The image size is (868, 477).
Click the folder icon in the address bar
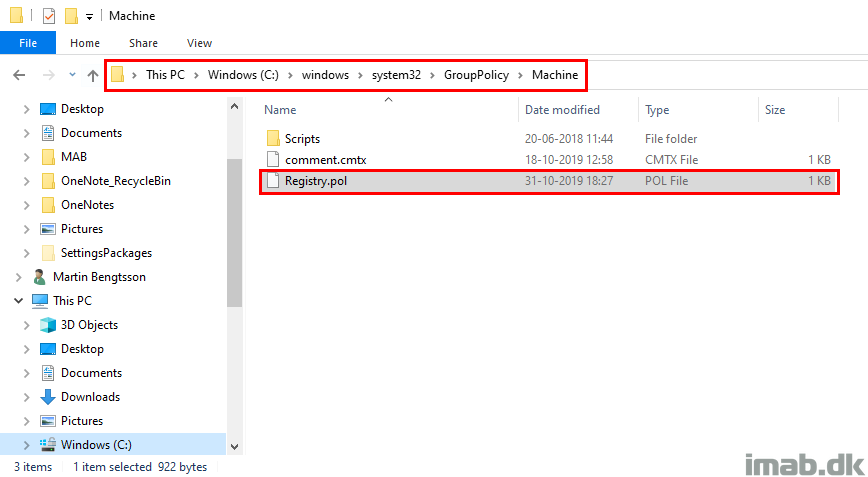[117, 74]
